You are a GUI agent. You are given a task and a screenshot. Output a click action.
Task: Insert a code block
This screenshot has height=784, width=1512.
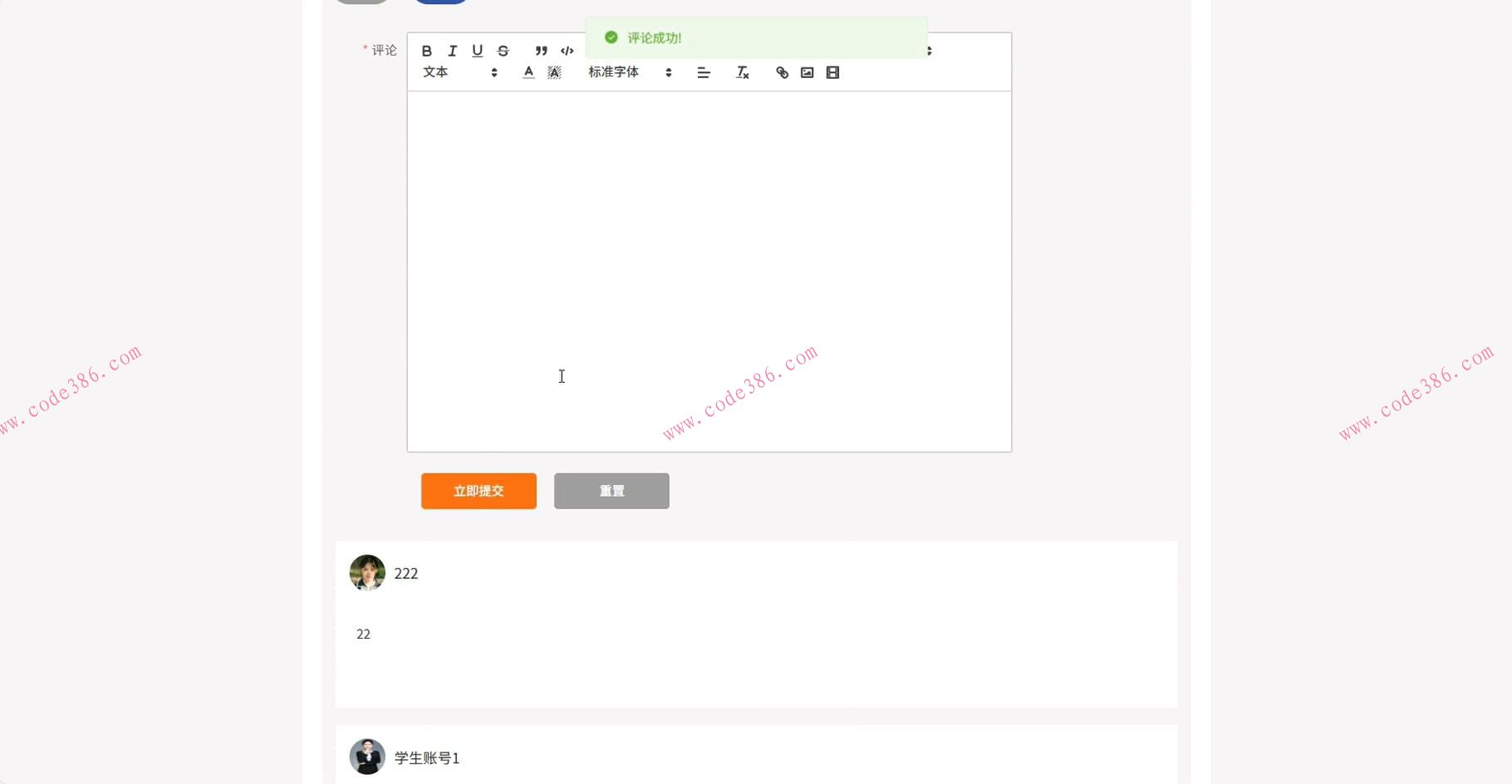tap(567, 51)
